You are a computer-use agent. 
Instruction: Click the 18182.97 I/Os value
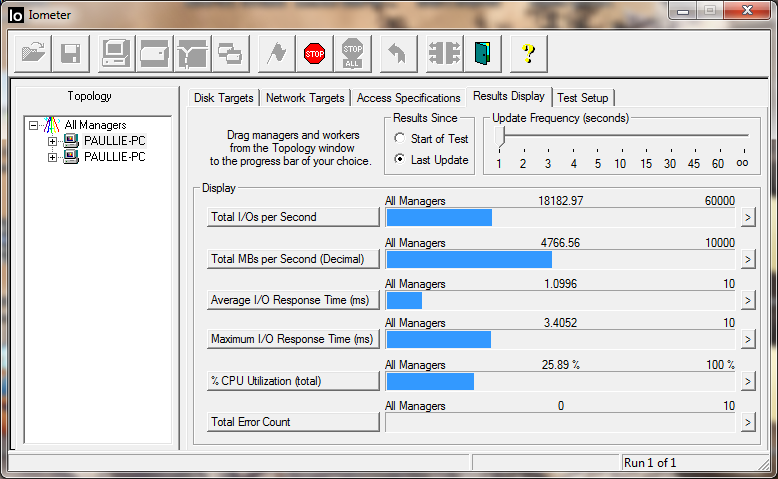pyautogui.click(x=561, y=201)
